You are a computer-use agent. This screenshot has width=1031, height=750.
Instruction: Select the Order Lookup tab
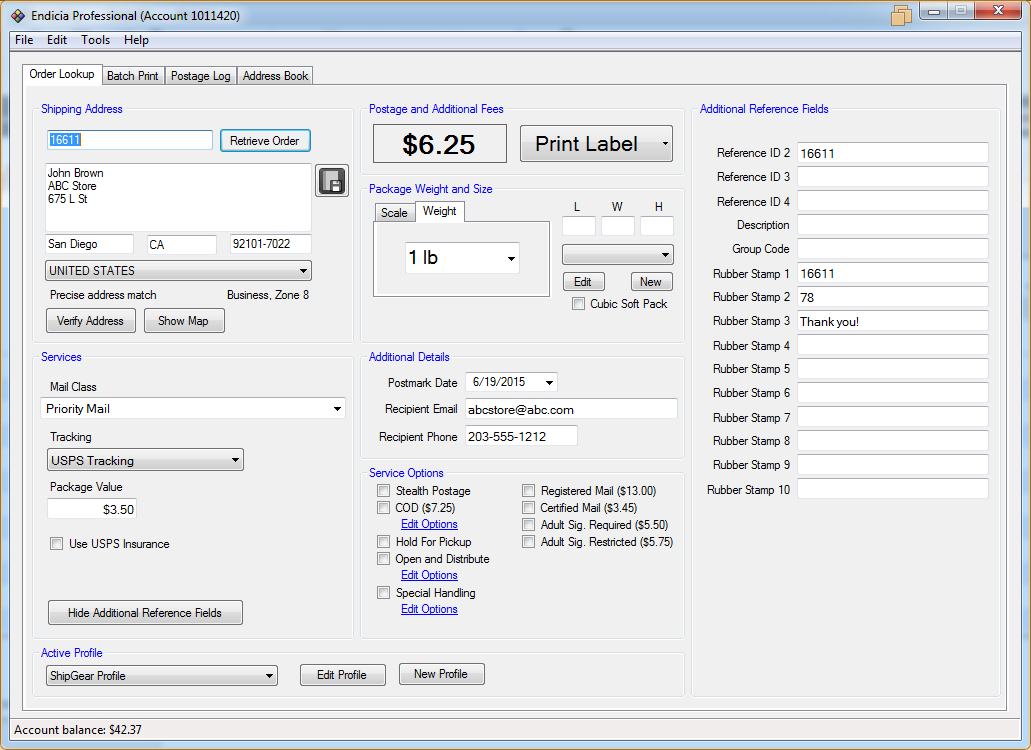(x=62, y=74)
